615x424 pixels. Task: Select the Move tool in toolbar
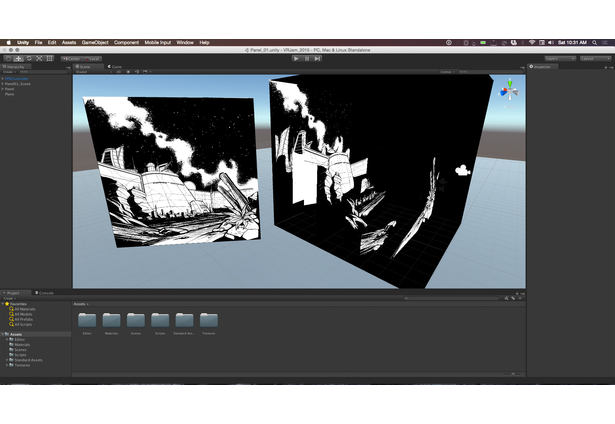[18, 58]
